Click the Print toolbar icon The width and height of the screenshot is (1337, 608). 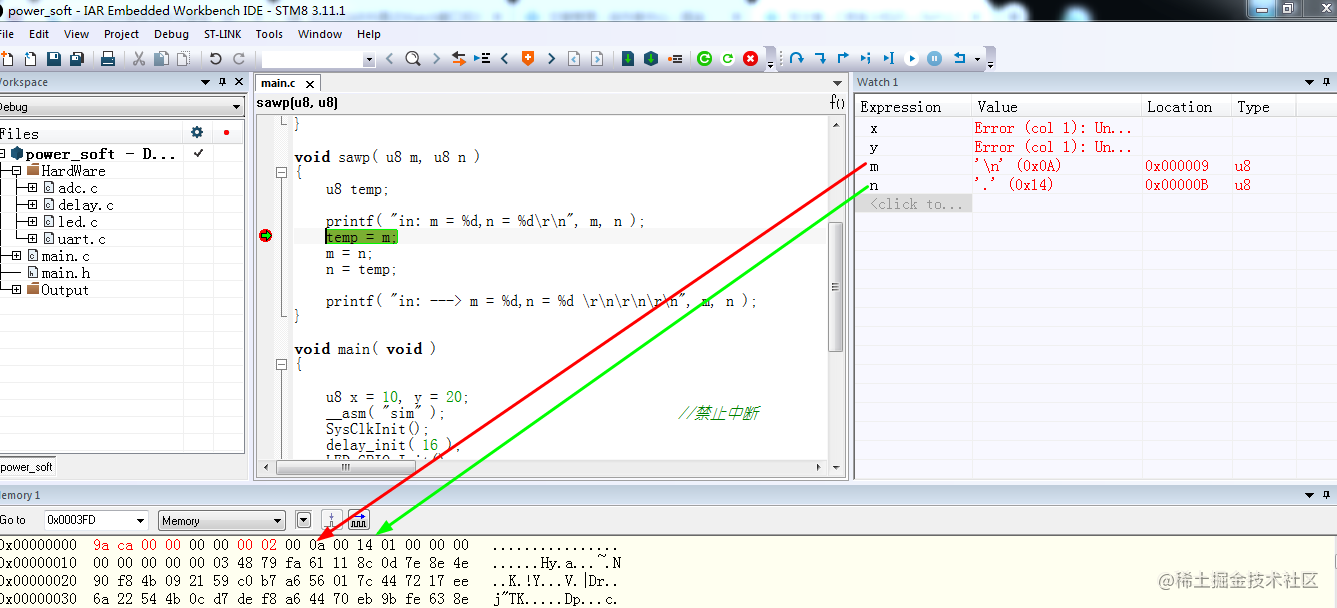108,59
